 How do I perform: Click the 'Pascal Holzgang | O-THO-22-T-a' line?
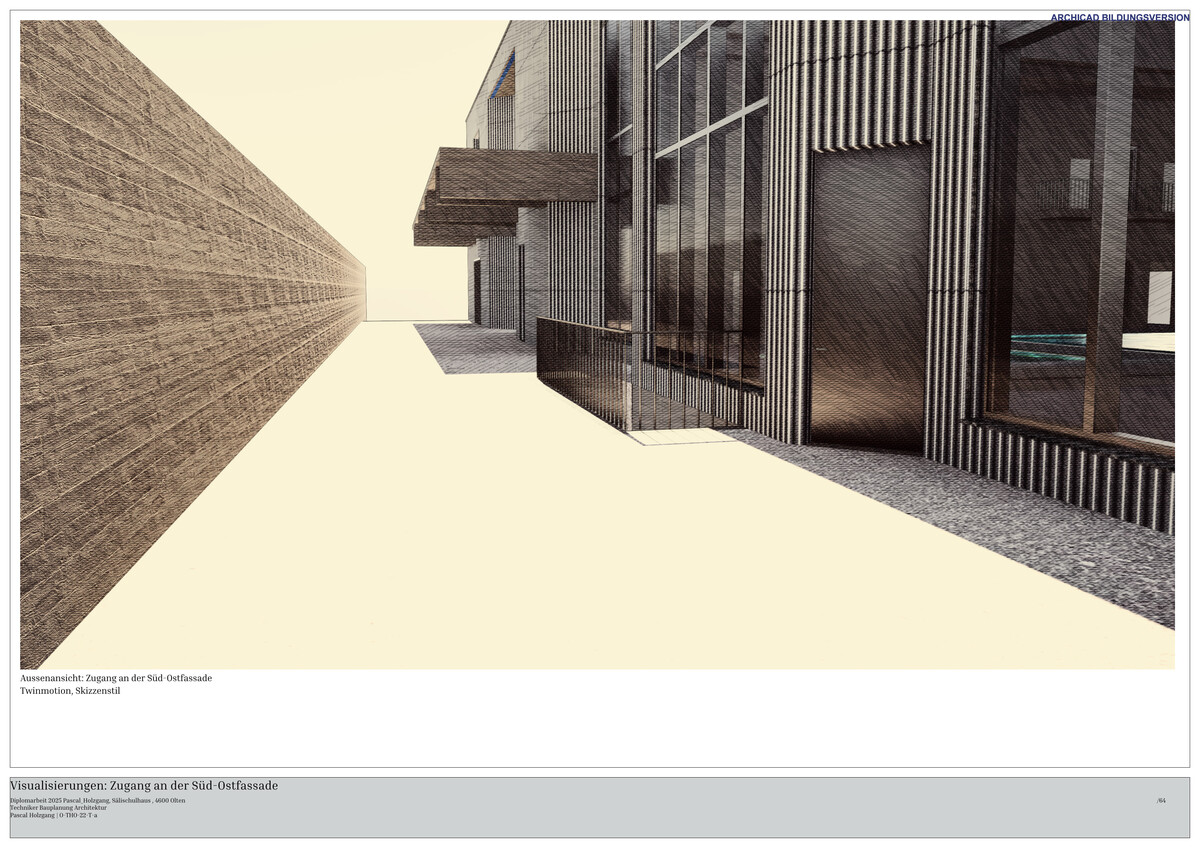53,816
